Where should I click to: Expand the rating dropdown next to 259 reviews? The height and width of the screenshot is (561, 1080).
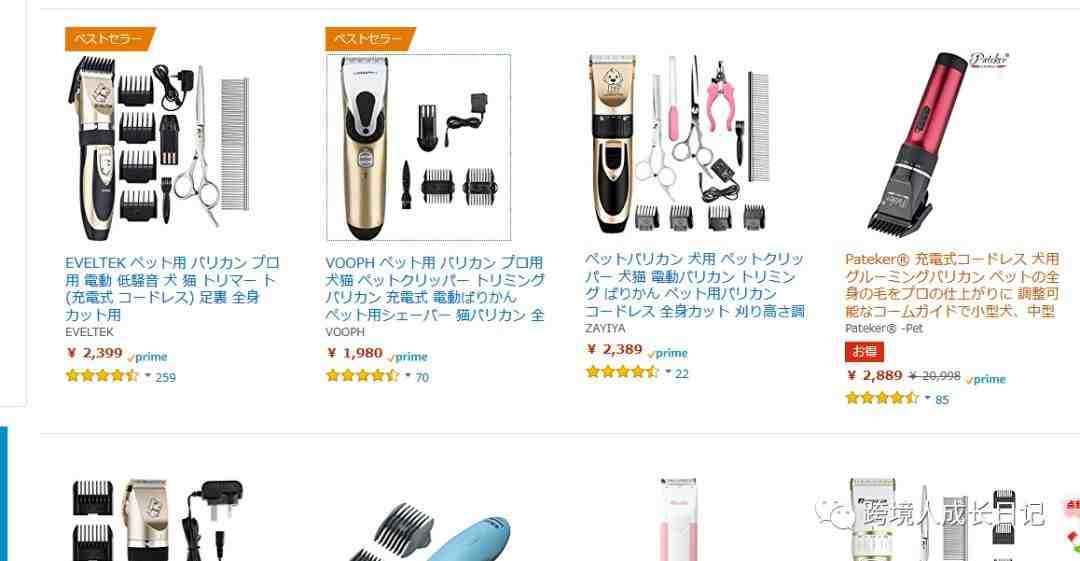(147, 376)
